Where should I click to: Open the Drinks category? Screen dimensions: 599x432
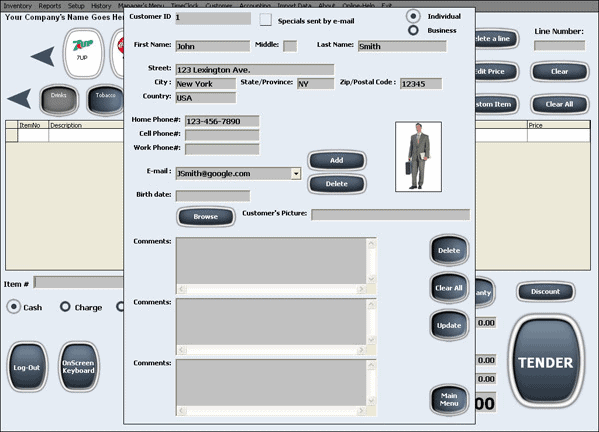[x=59, y=100]
